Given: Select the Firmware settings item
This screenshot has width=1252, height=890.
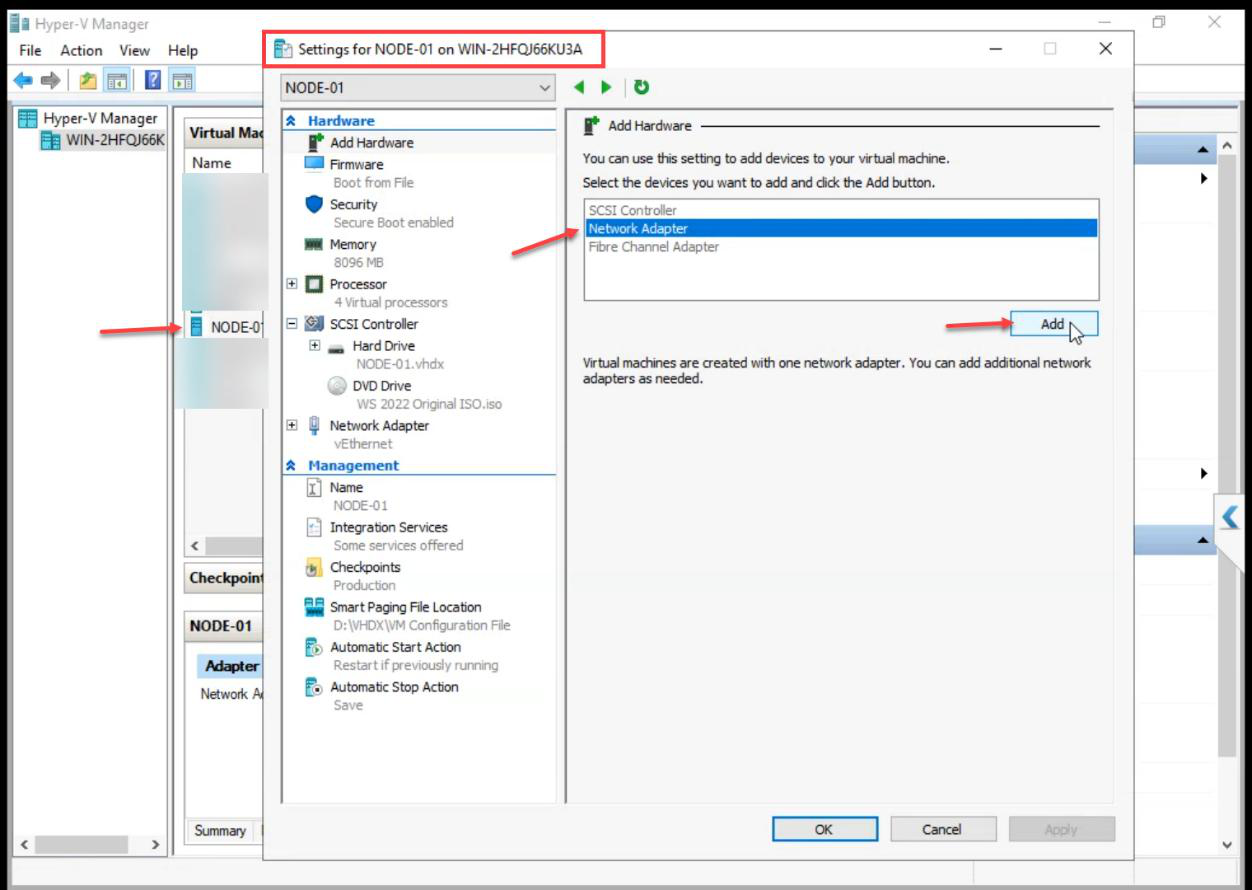Looking at the screenshot, I should (356, 164).
